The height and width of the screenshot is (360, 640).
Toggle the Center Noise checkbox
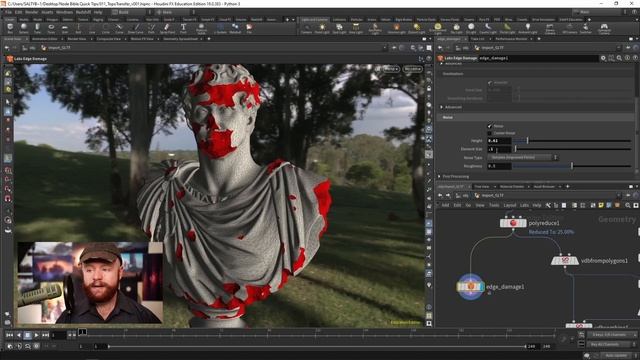[490, 133]
